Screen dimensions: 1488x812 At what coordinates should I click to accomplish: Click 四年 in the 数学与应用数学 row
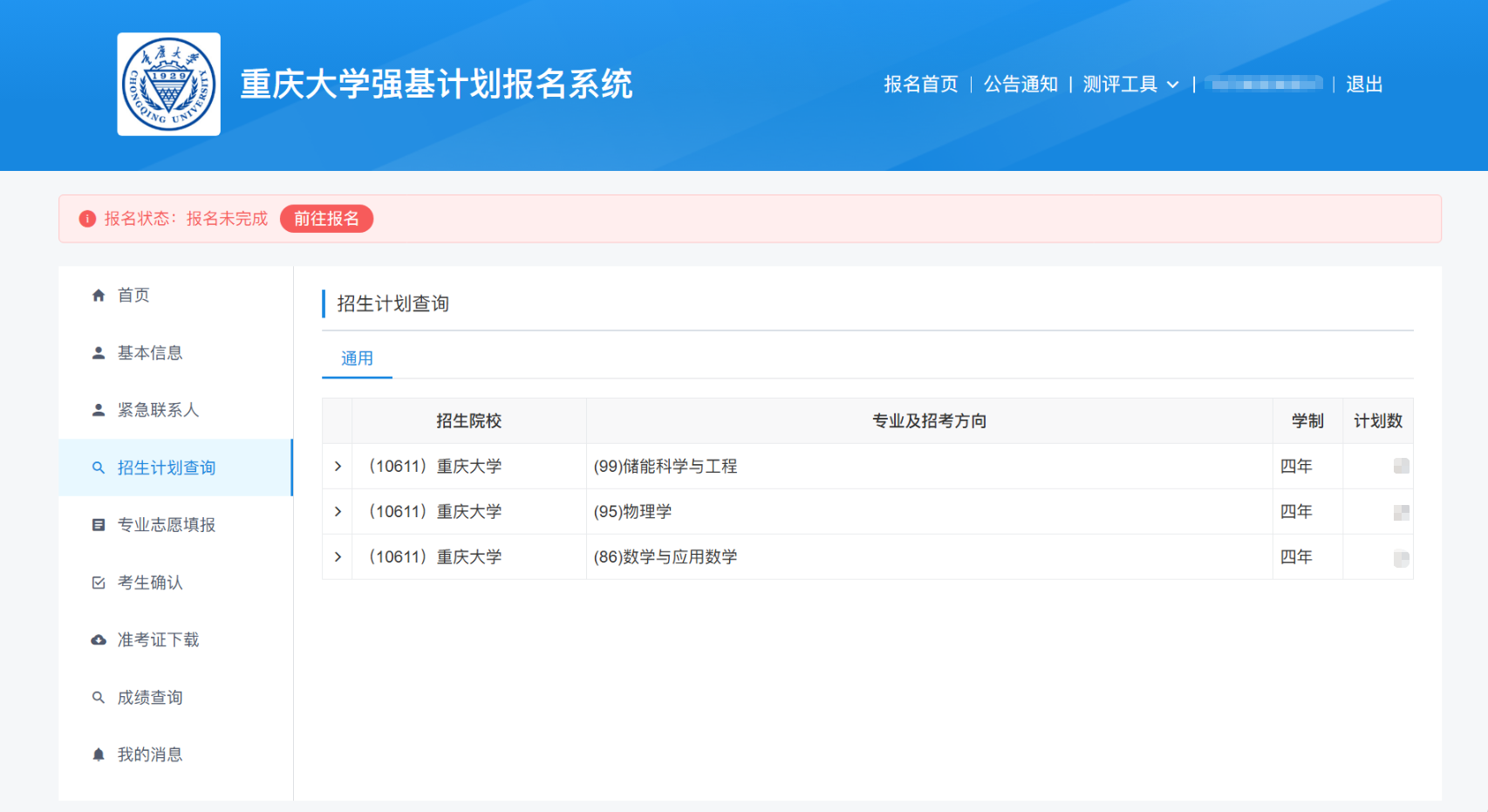click(1296, 557)
